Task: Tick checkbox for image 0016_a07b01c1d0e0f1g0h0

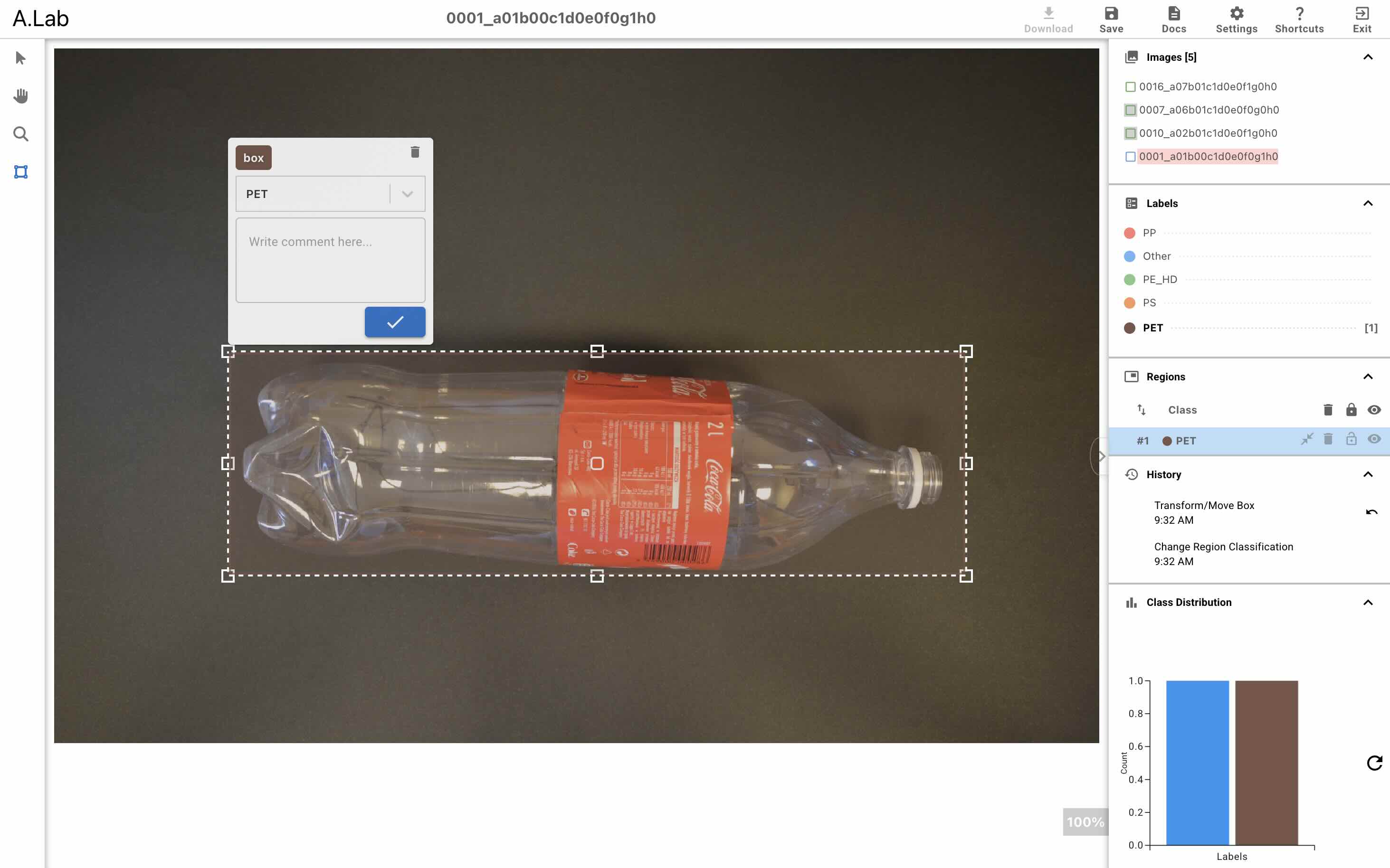Action: click(x=1130, y=87)
